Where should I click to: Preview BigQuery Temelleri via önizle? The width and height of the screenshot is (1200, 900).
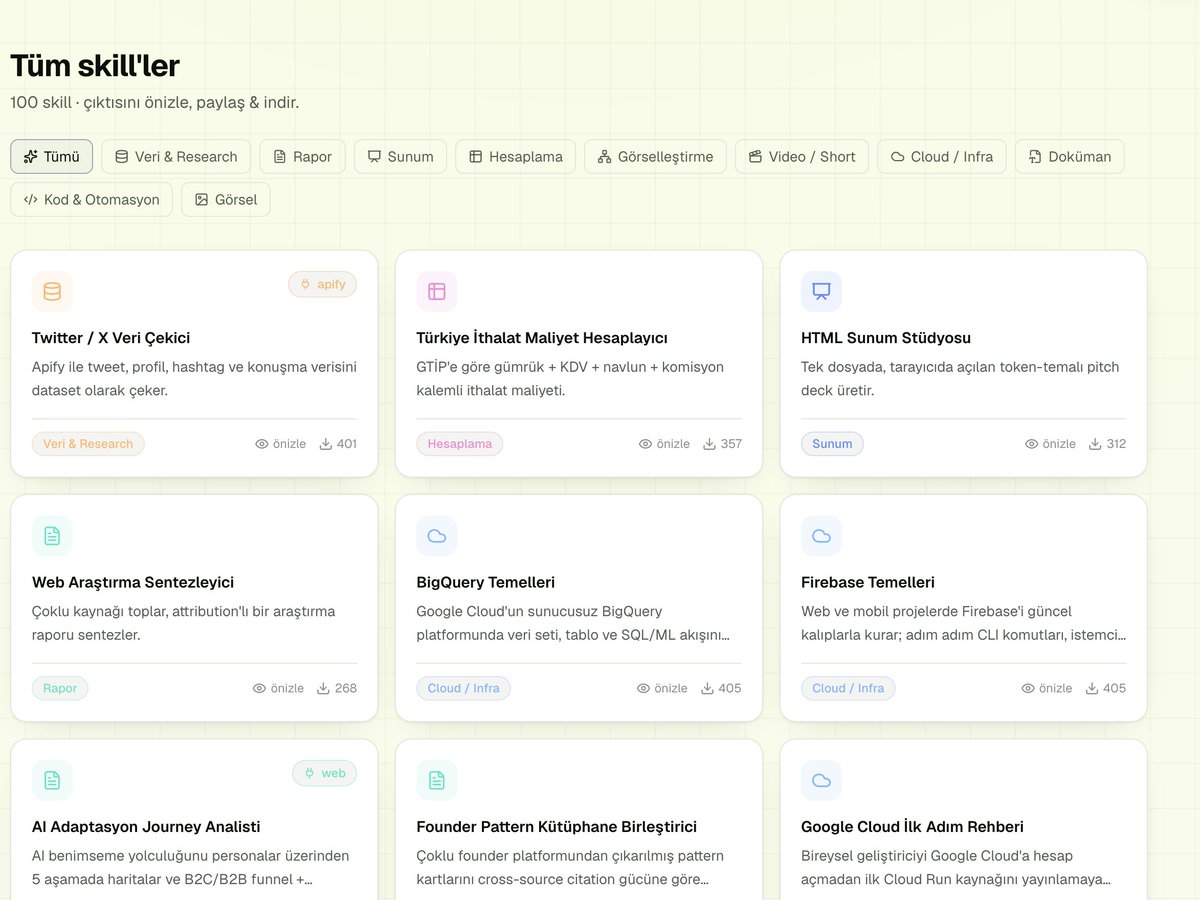pos(662,688)
